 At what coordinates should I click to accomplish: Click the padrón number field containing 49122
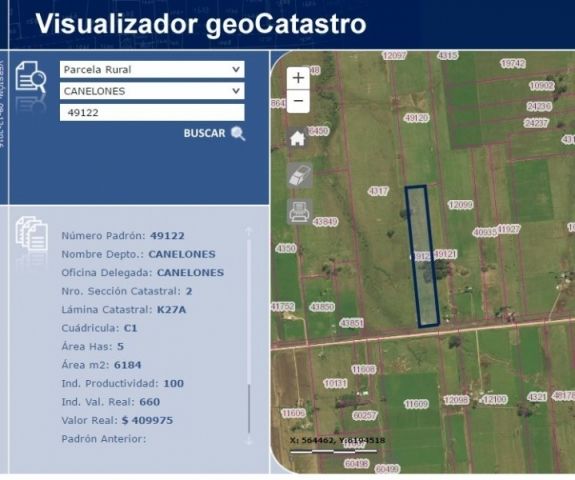[152, 113]
